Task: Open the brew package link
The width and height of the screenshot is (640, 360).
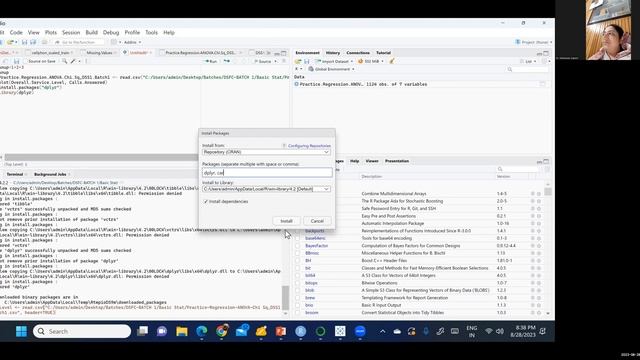Action: (310, 298)
